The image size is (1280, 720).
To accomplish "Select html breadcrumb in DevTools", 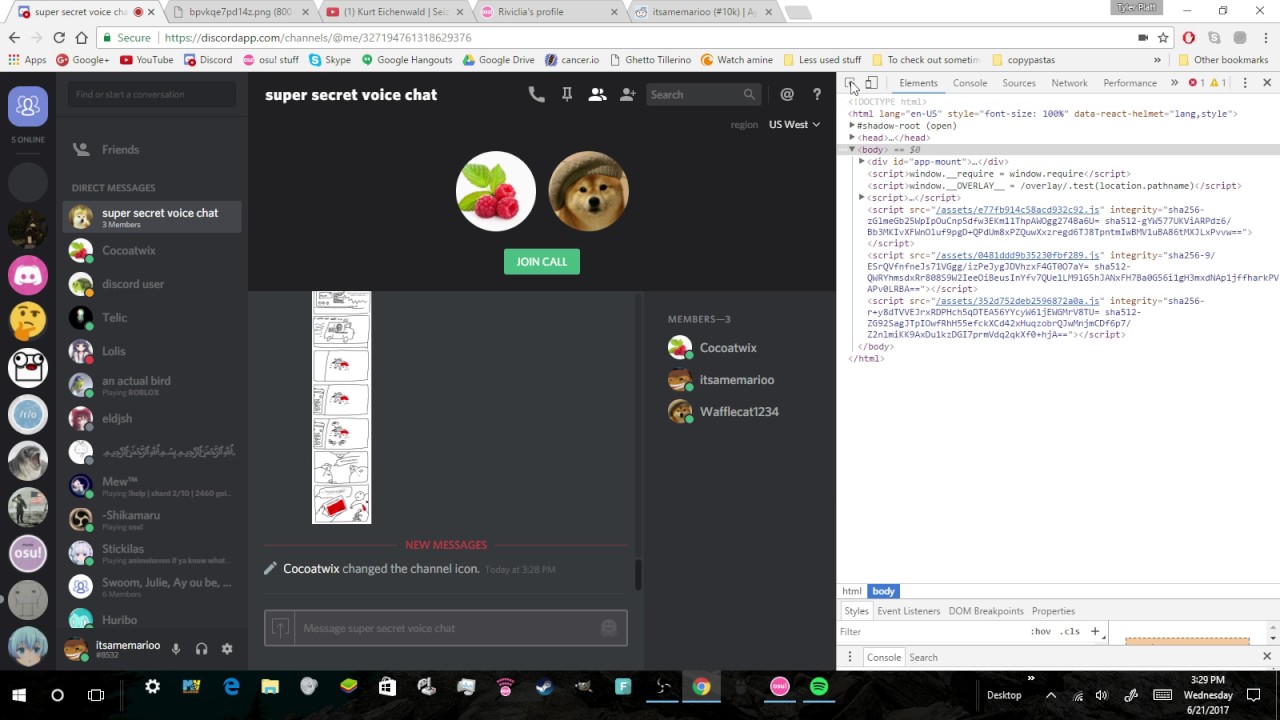I will 852,591.
